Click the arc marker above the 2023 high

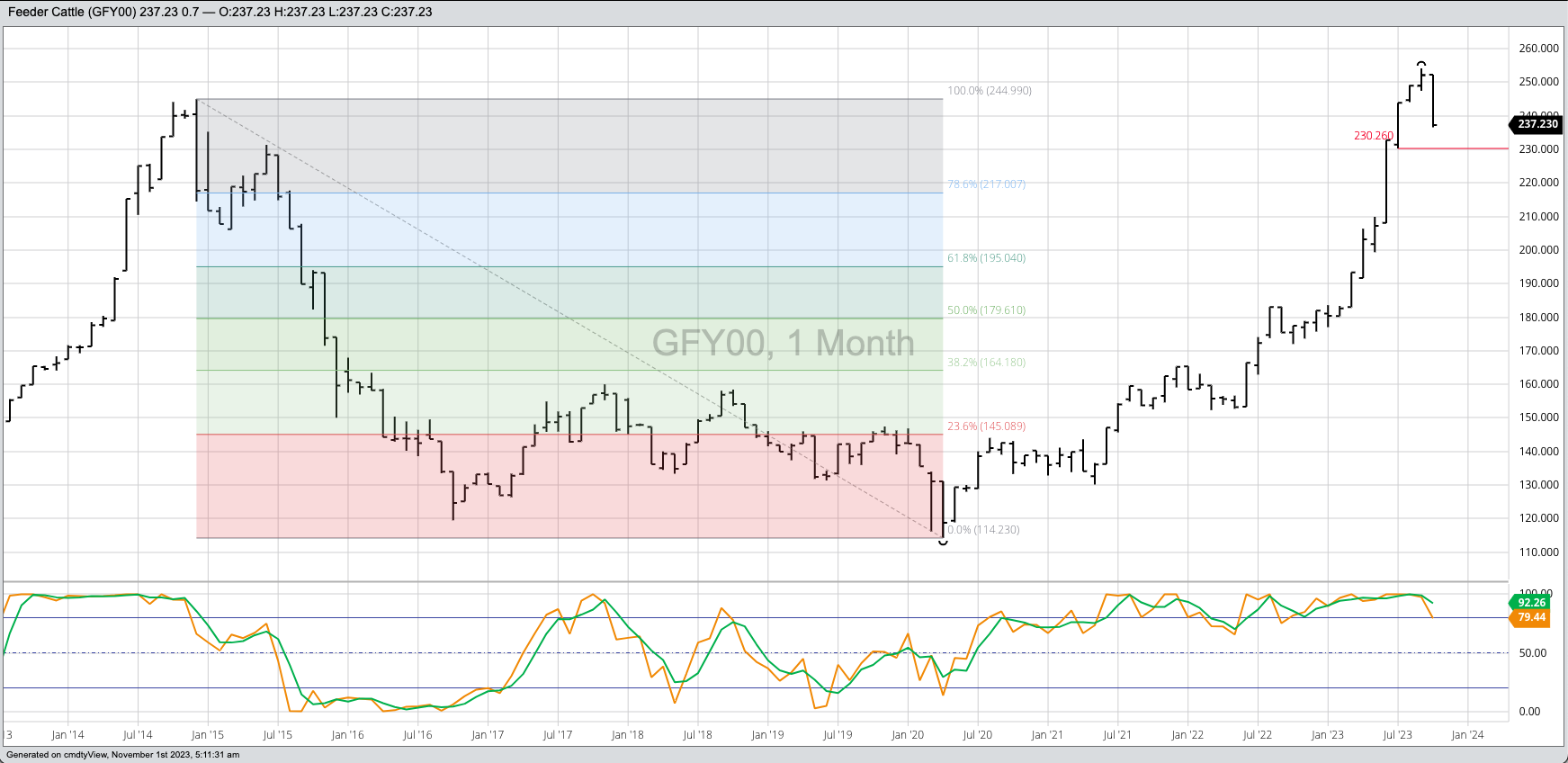(x=1421, y=64)
